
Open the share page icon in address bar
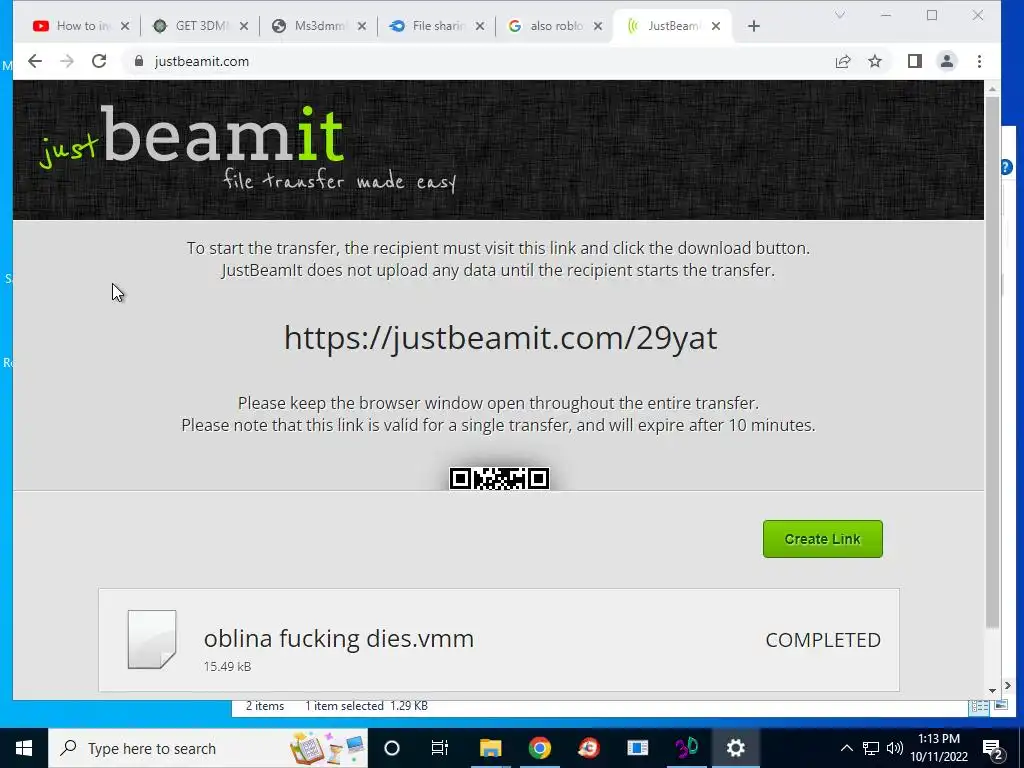coord(843,61)
